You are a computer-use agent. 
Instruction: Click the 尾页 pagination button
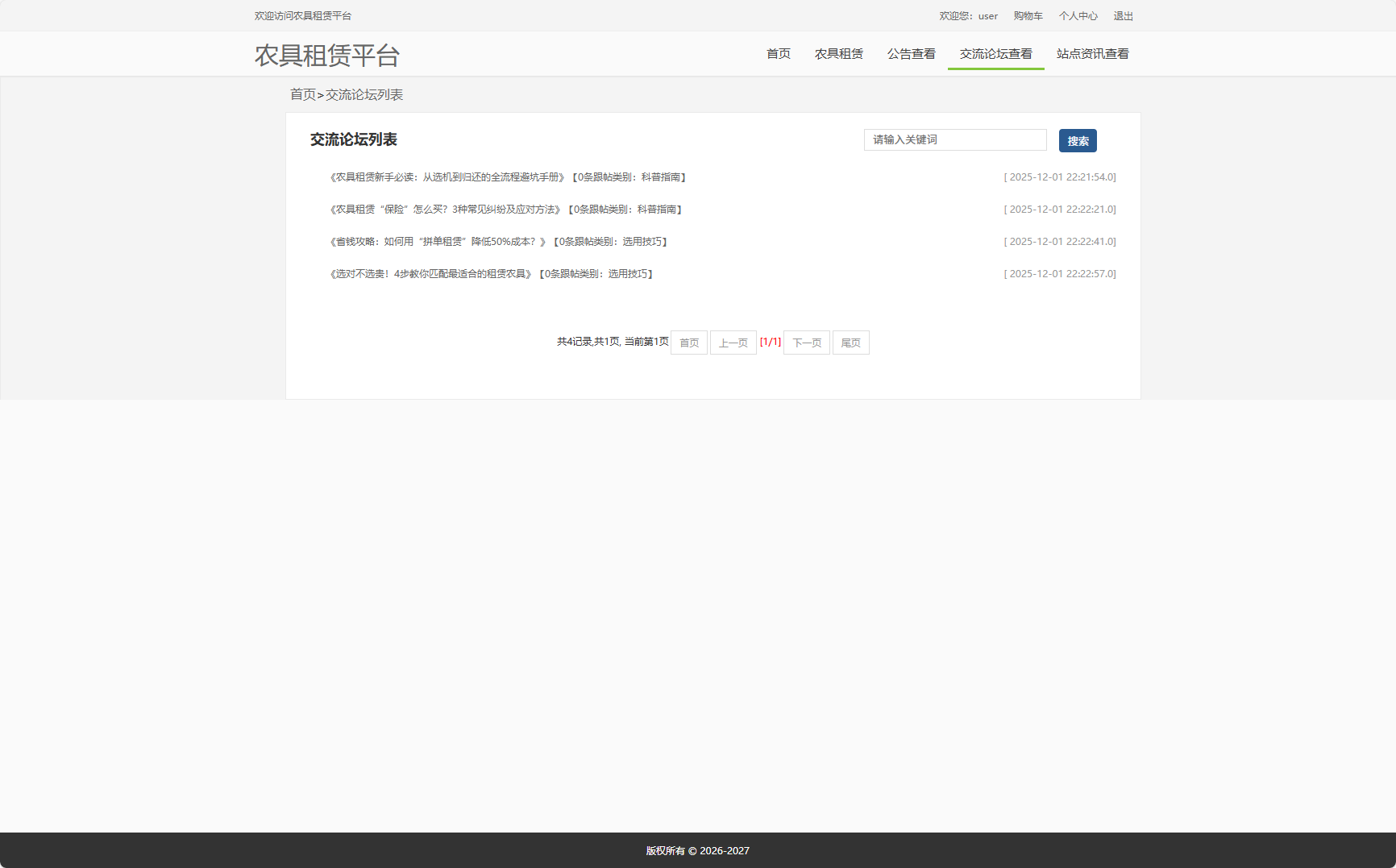pos(850,342)
